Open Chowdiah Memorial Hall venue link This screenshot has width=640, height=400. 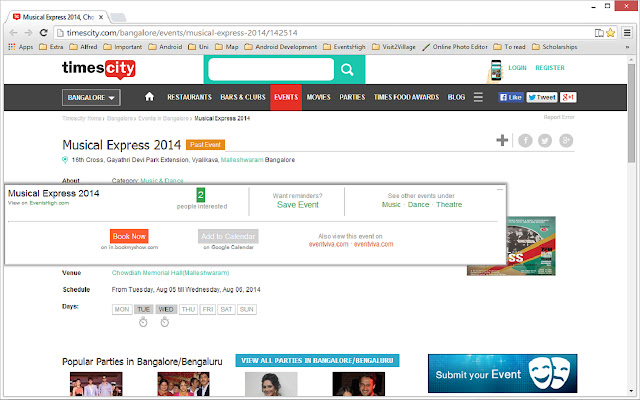pos(171,273)
